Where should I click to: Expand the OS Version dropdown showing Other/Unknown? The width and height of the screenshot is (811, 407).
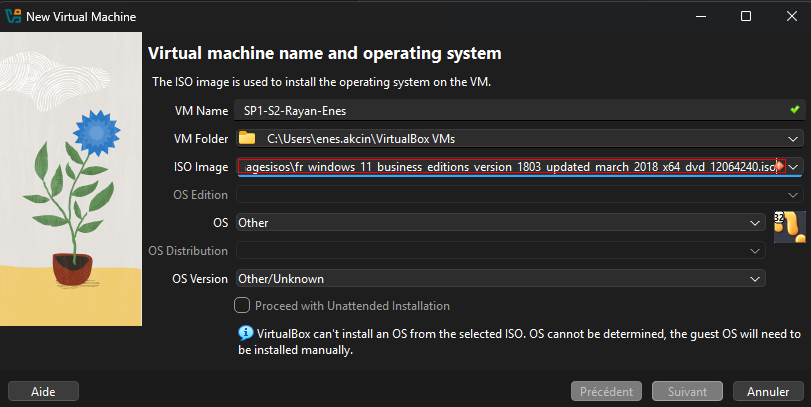tap(756, 278)
